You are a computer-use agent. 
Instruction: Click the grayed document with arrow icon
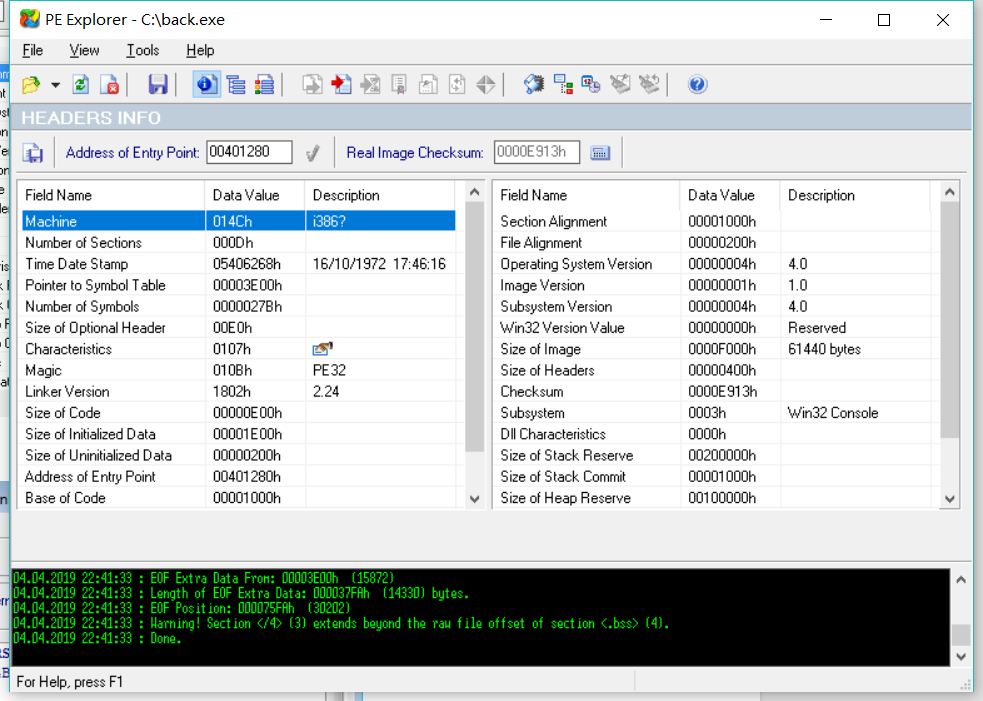coord(312,85)
